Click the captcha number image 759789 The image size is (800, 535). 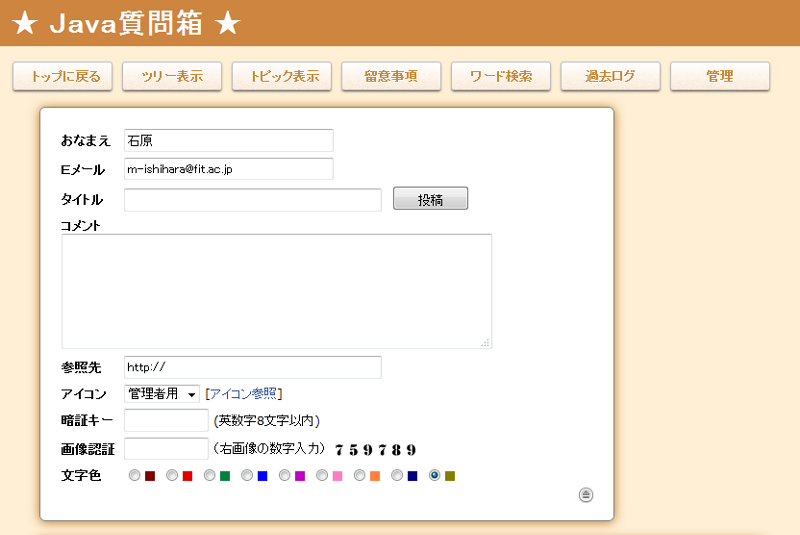[376, 450]
